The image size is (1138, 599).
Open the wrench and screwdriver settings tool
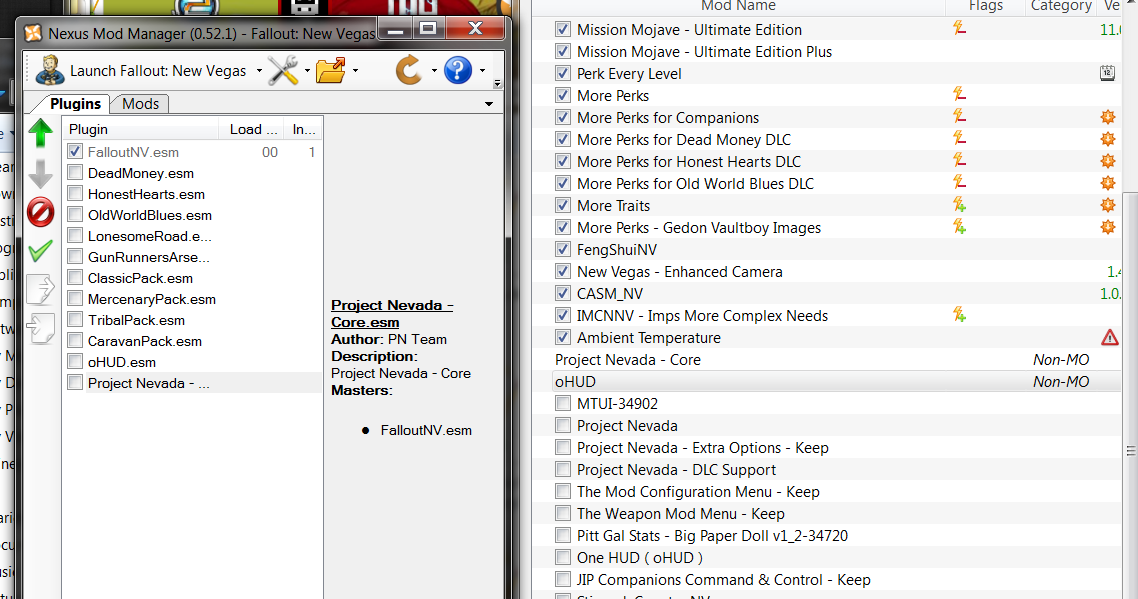[282, 70]
